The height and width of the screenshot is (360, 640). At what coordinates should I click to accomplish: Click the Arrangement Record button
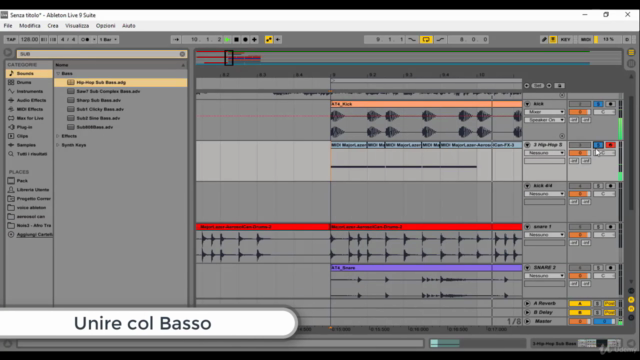(245, 40)
